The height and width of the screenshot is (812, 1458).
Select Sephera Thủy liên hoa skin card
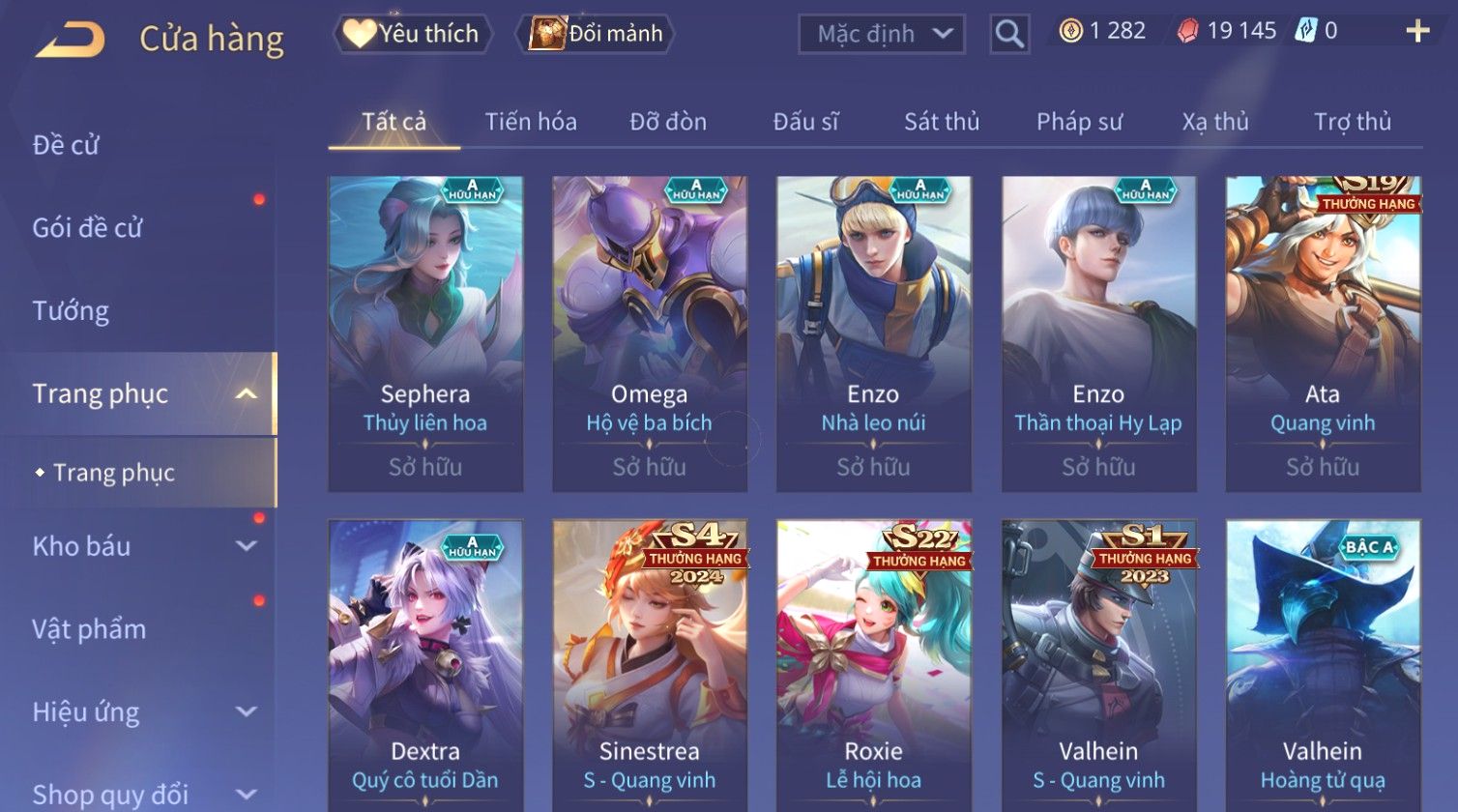(425, 333)
